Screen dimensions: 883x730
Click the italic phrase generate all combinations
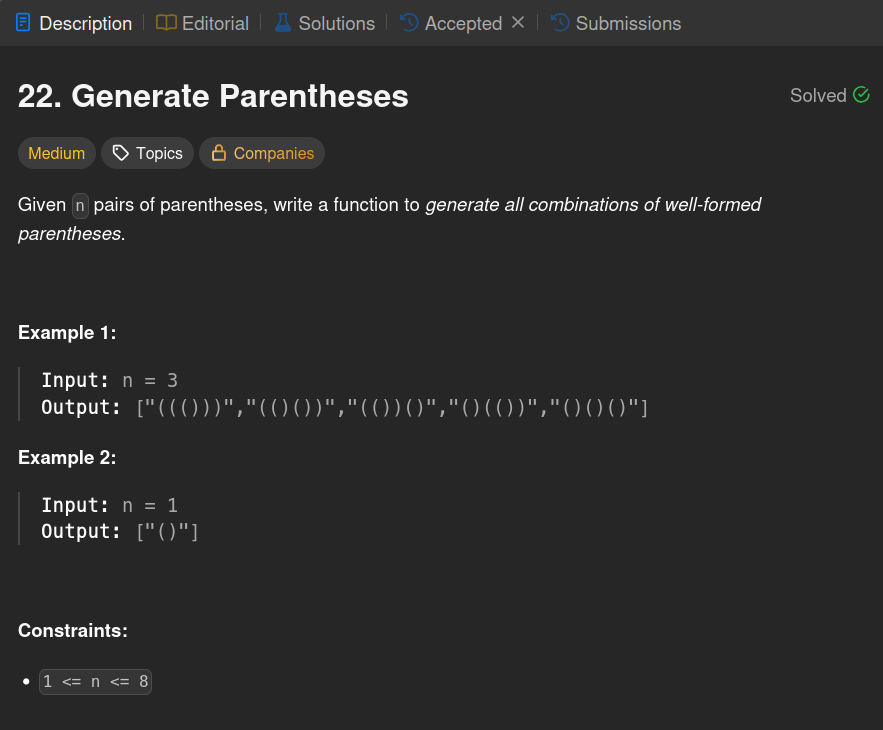pyautogui.click(x=532, y=204)
